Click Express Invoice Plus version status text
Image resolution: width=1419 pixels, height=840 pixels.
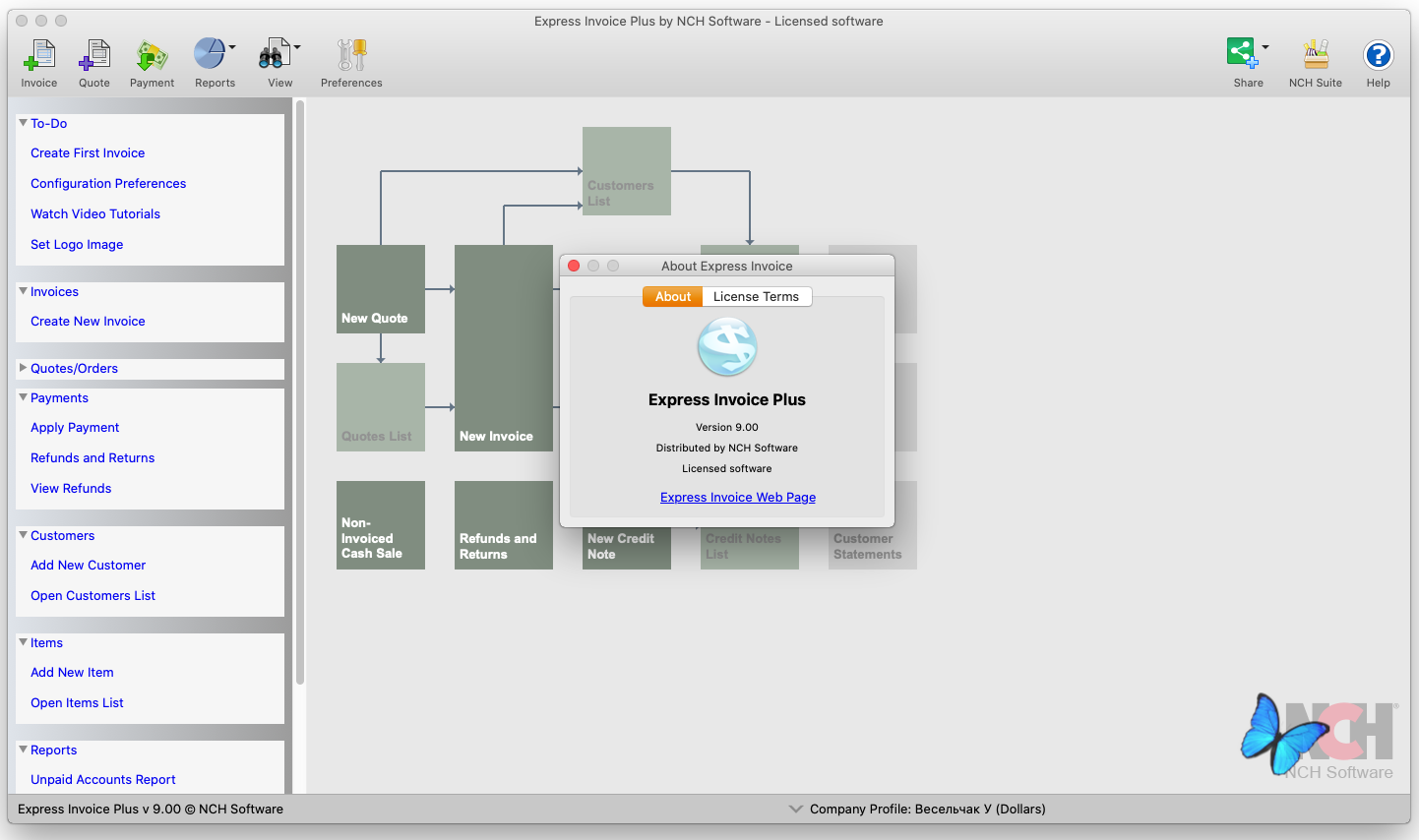tap(151, 810)
